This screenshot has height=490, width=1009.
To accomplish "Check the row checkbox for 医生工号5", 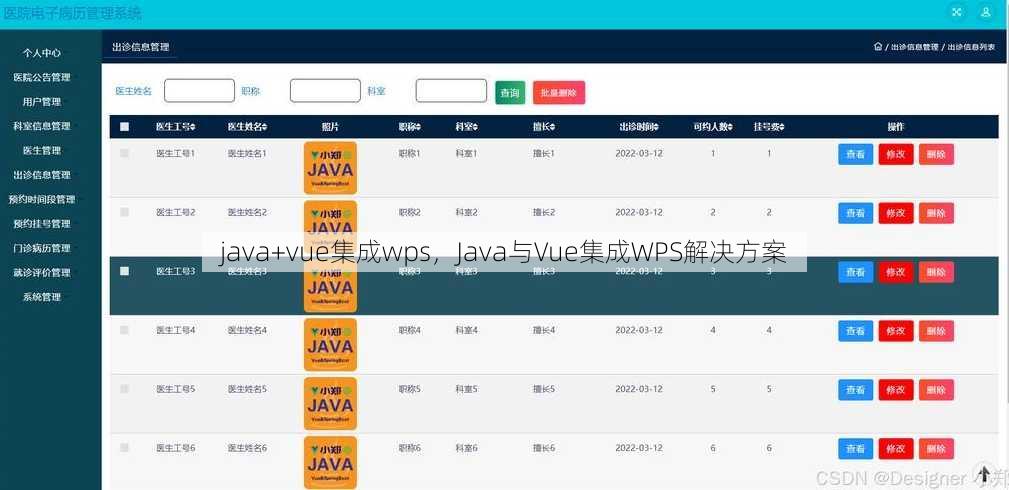I will [x=124, y=389].
